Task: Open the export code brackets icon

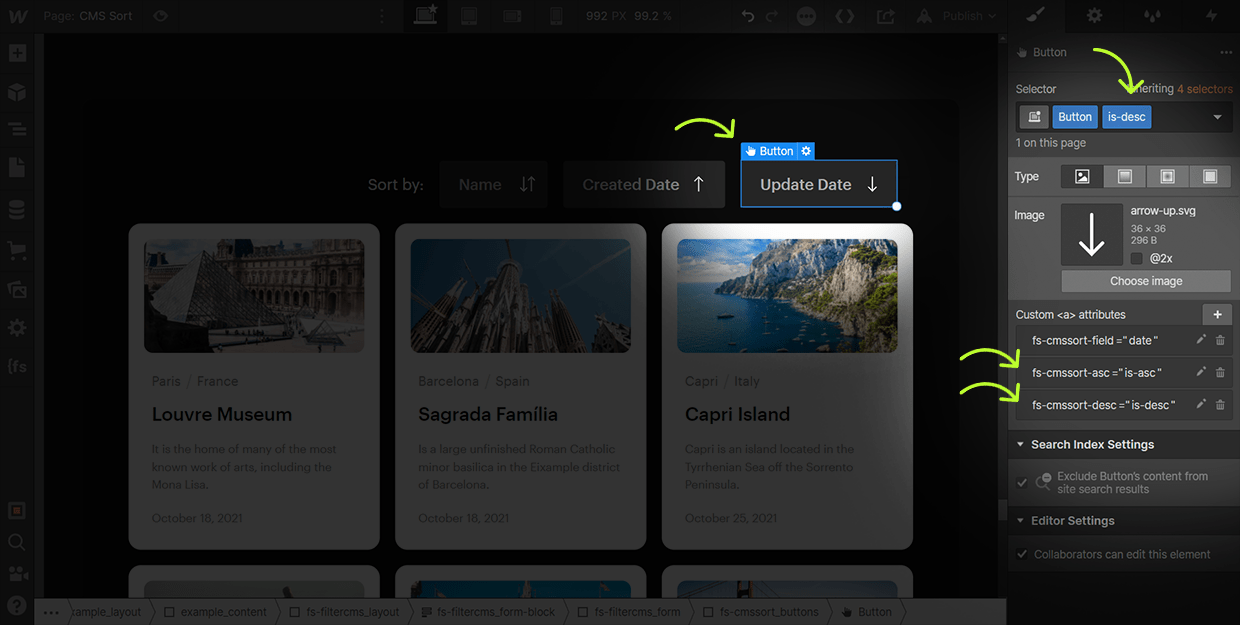Action: (845, 16)
